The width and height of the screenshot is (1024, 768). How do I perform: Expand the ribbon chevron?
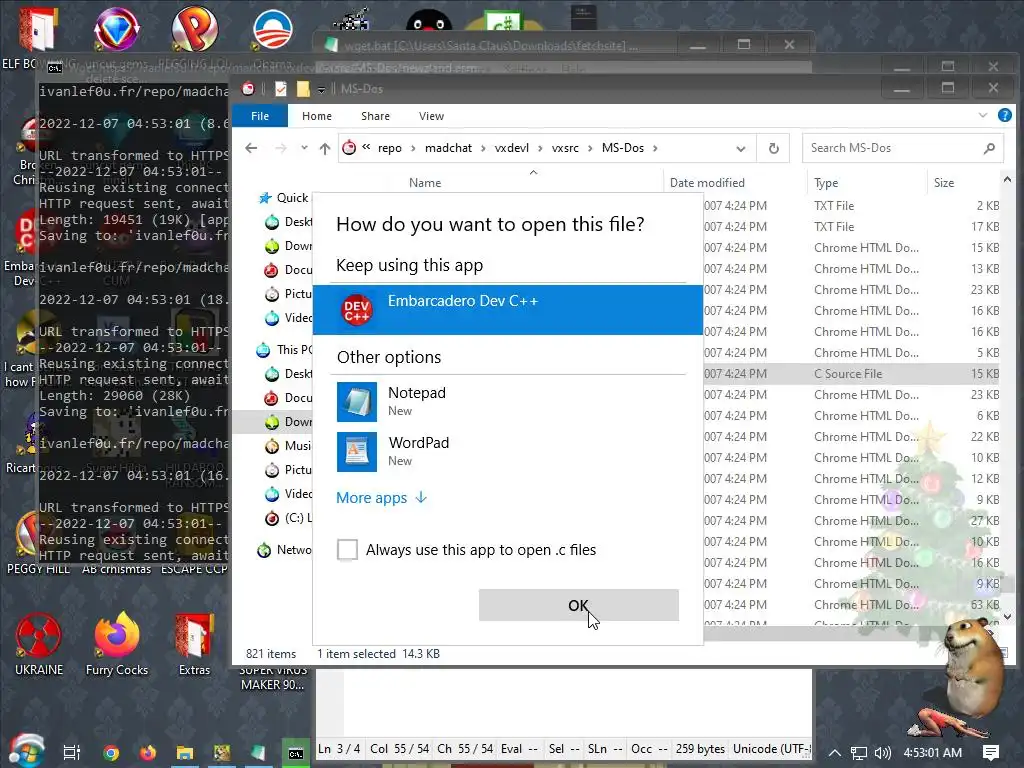point(983,116)
